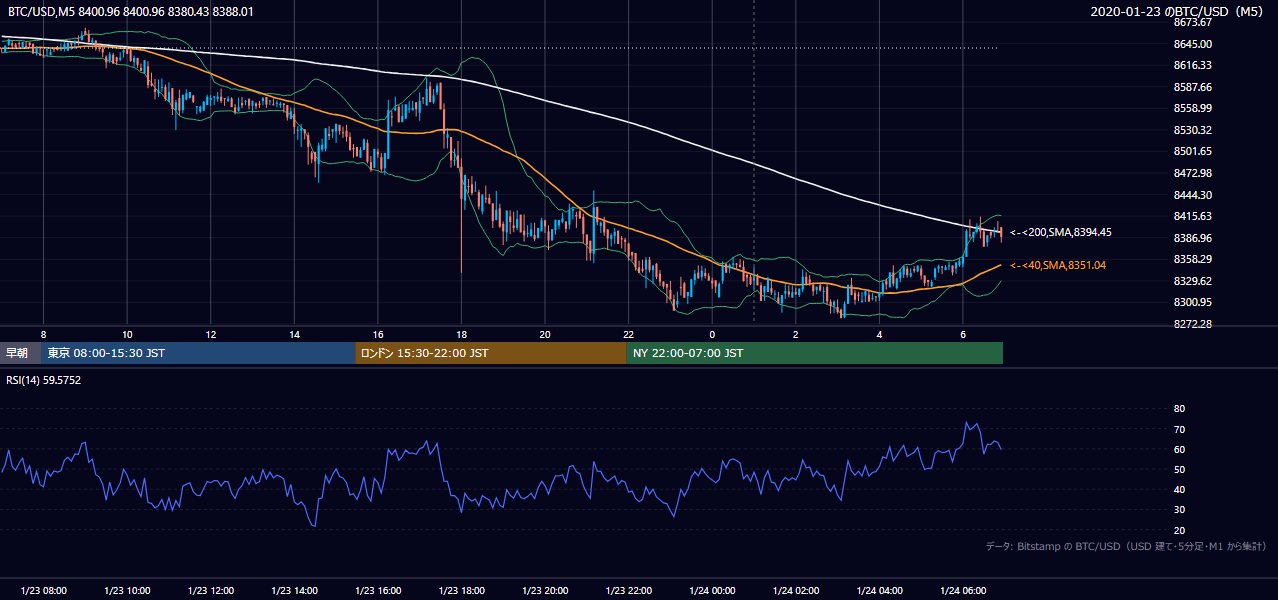Click the bottom time label 1/24 06:00
The height and width of the screenshot is (600, 1278).
coord(963,591)
